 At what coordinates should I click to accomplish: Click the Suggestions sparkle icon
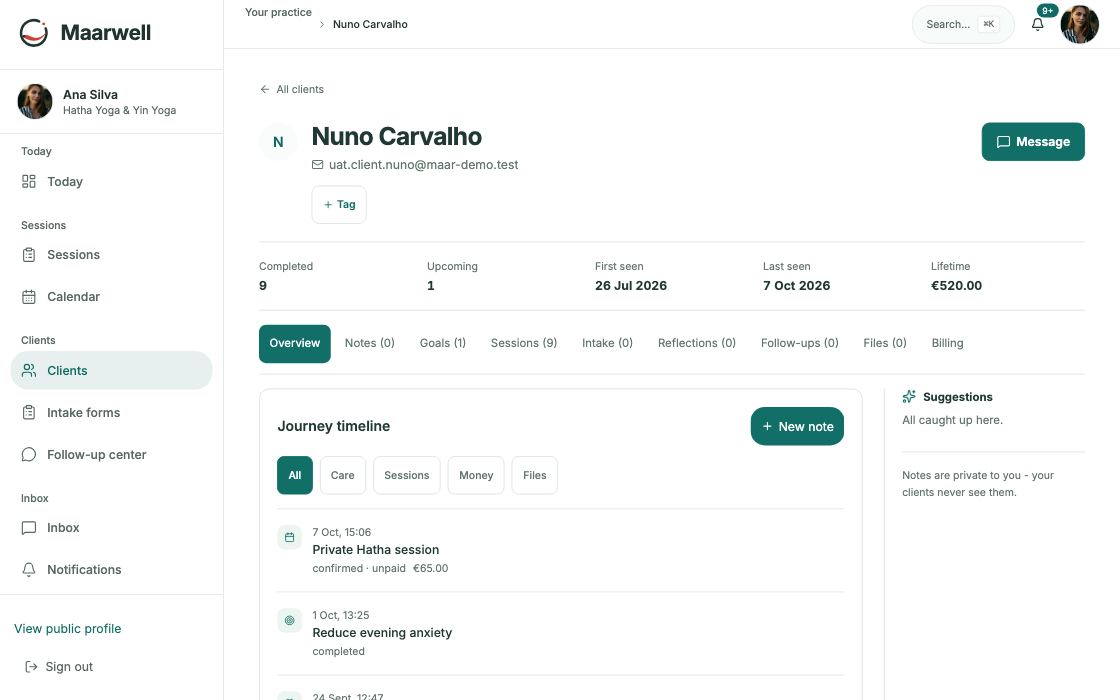tap(909, 396)
